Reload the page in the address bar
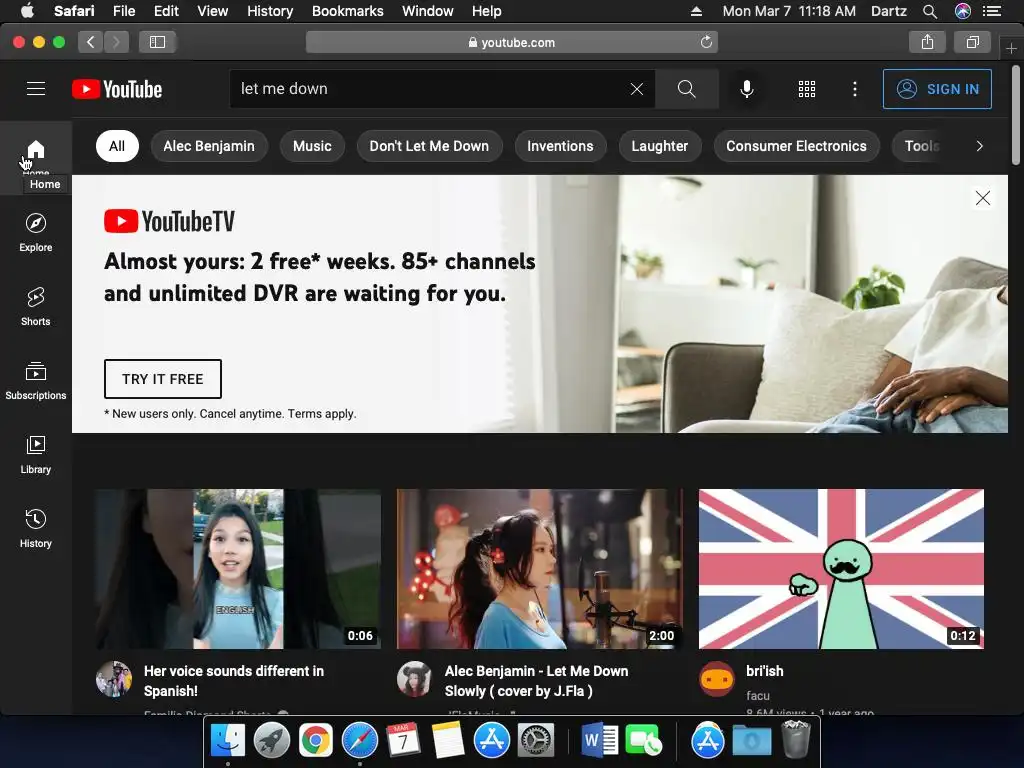The height and width of the screenshot is (768, 1024). 706,42
